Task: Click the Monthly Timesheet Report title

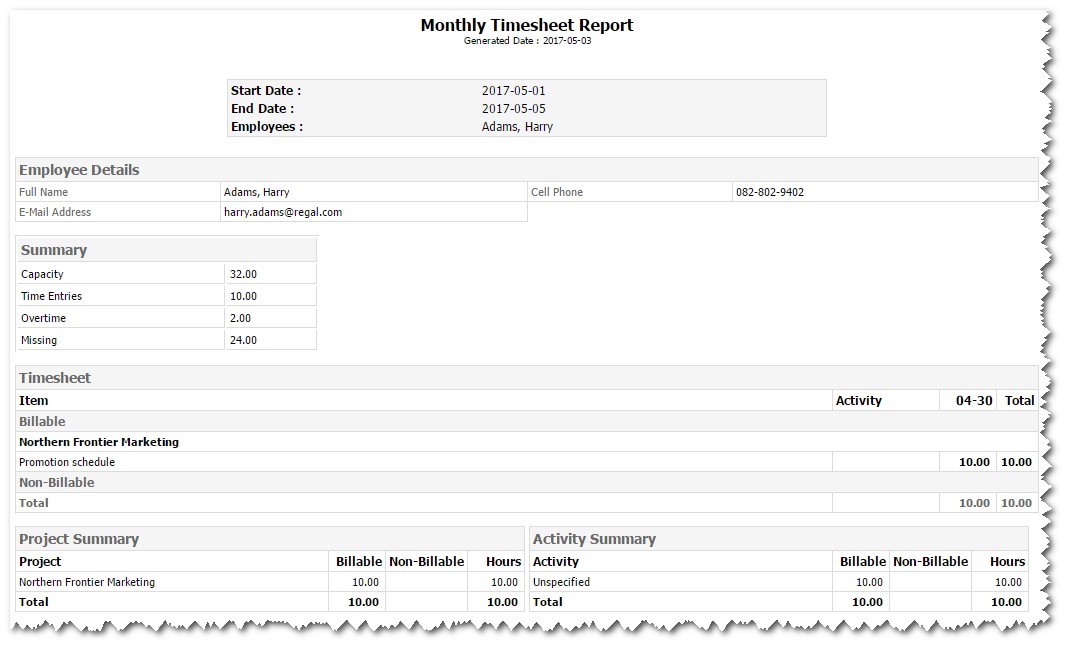Action: (526, 25)
